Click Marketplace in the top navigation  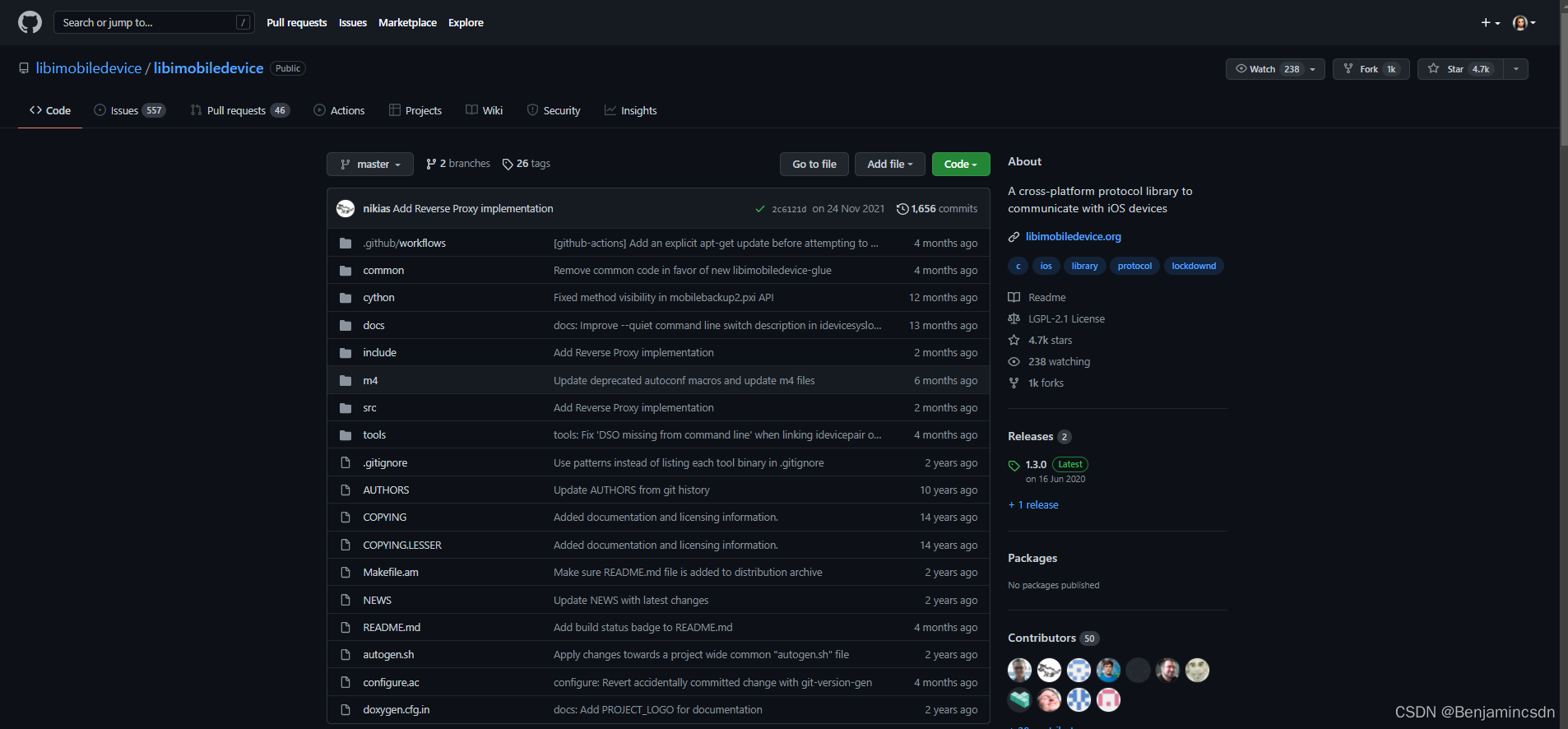(407, 22)
